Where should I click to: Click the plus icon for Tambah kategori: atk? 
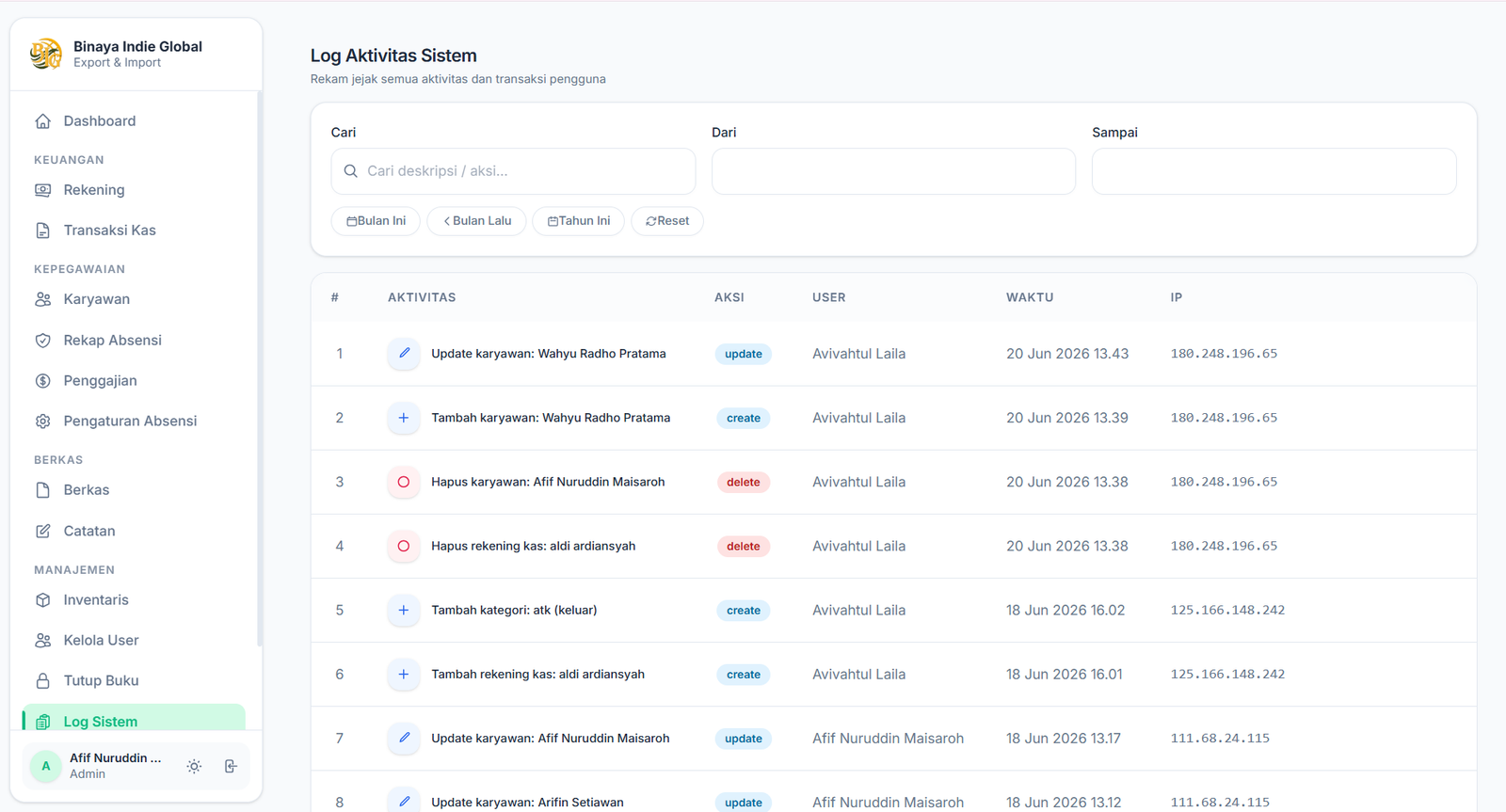coord(404,610)
